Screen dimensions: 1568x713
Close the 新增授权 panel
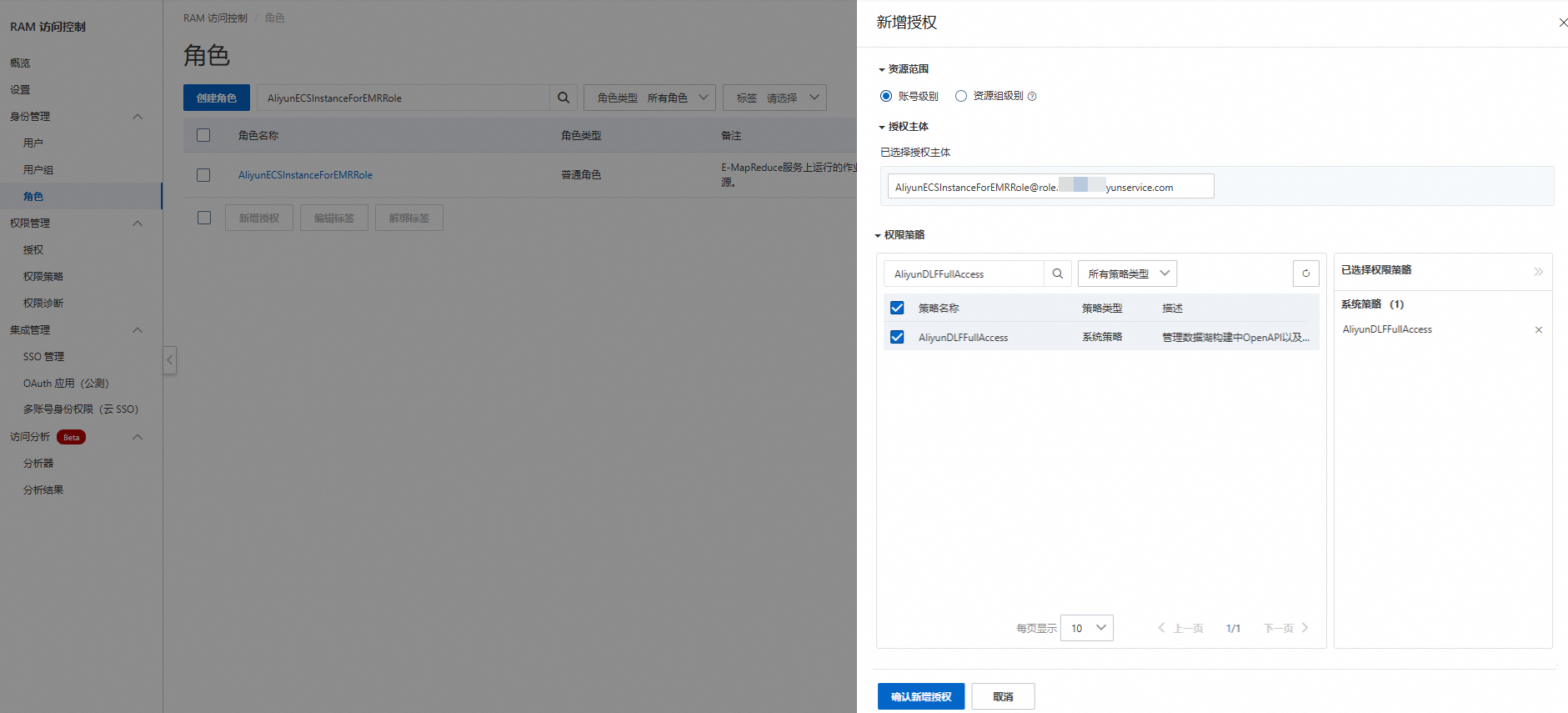pos(1562,23)
